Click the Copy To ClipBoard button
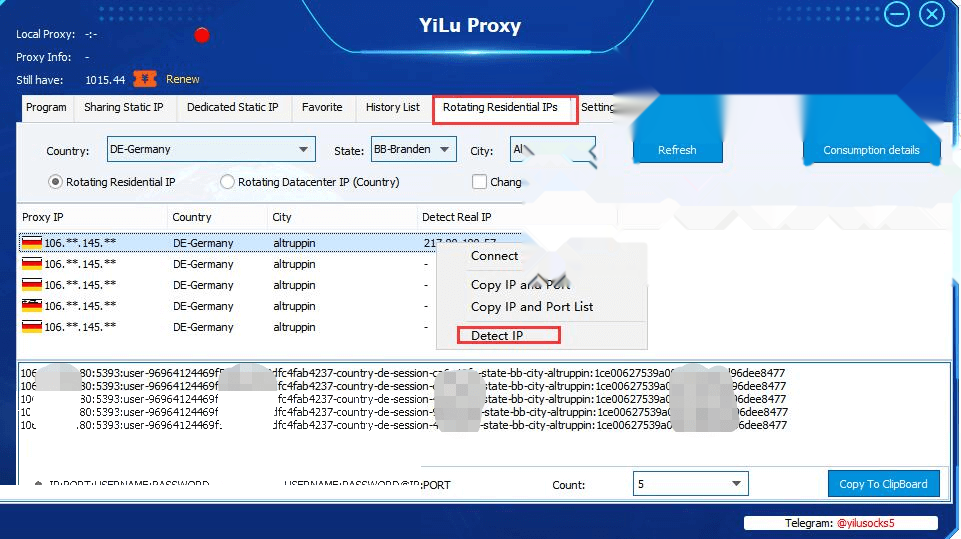The width and height of the screenshot is (961, 539). [883, 484]
